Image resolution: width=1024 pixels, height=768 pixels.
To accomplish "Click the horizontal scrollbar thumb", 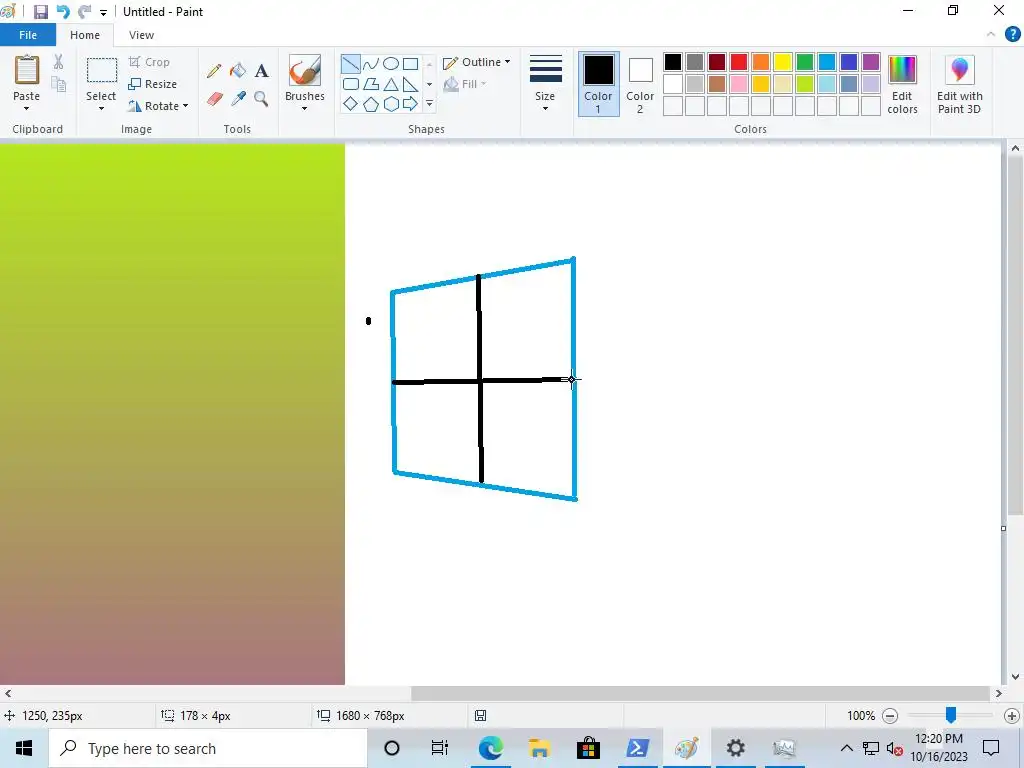I will (x=700, y=694).
